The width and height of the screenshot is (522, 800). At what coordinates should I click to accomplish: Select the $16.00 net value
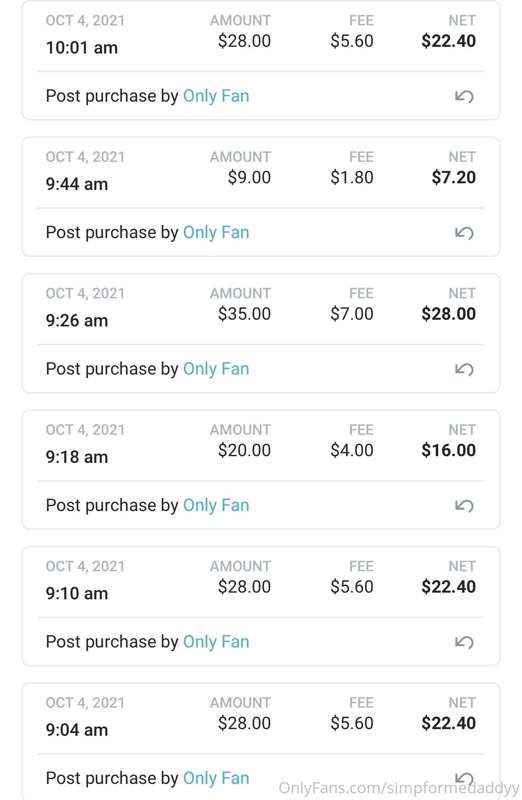(x=449, y=451)
